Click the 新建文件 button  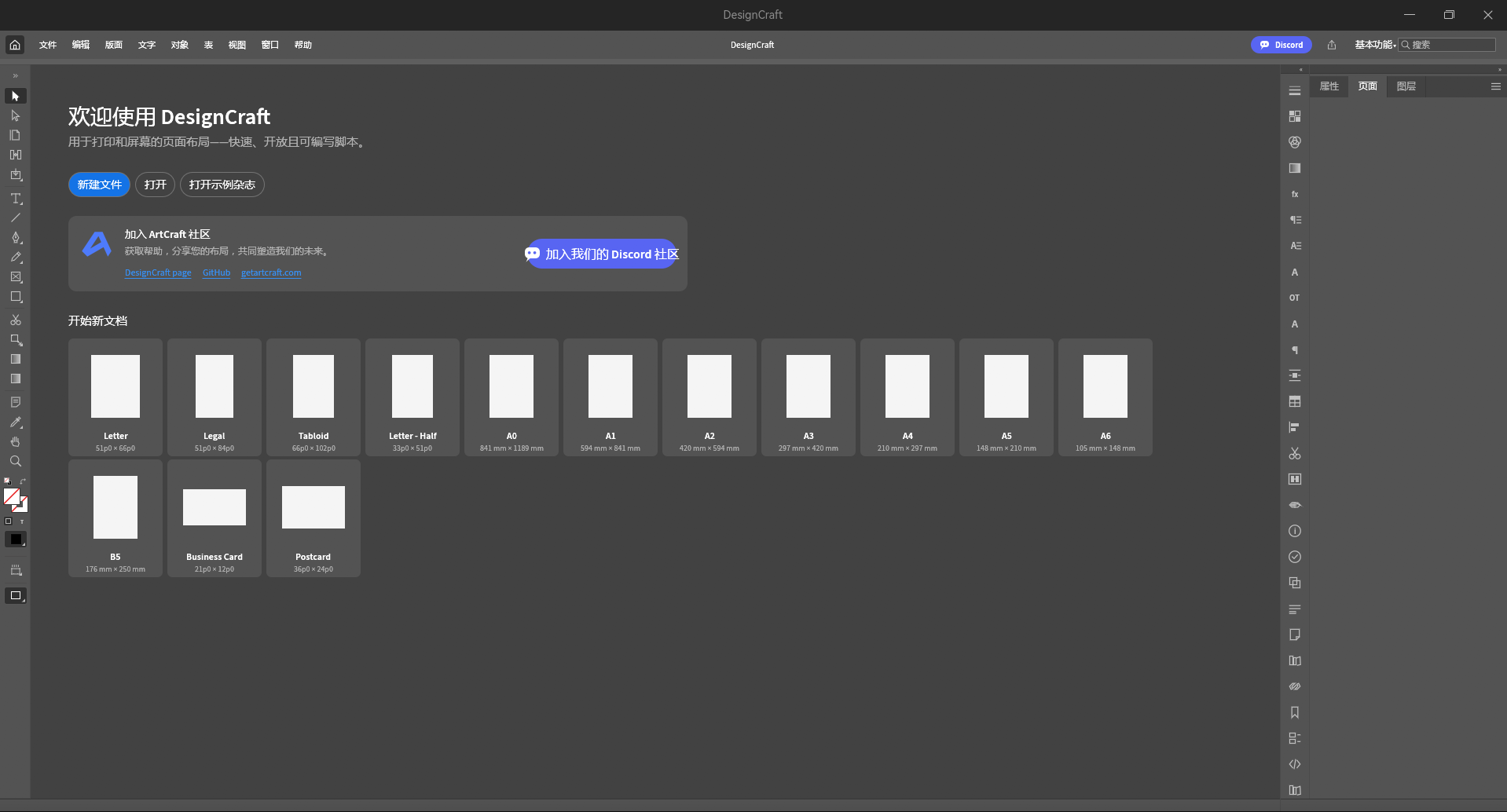pos(99,185)
